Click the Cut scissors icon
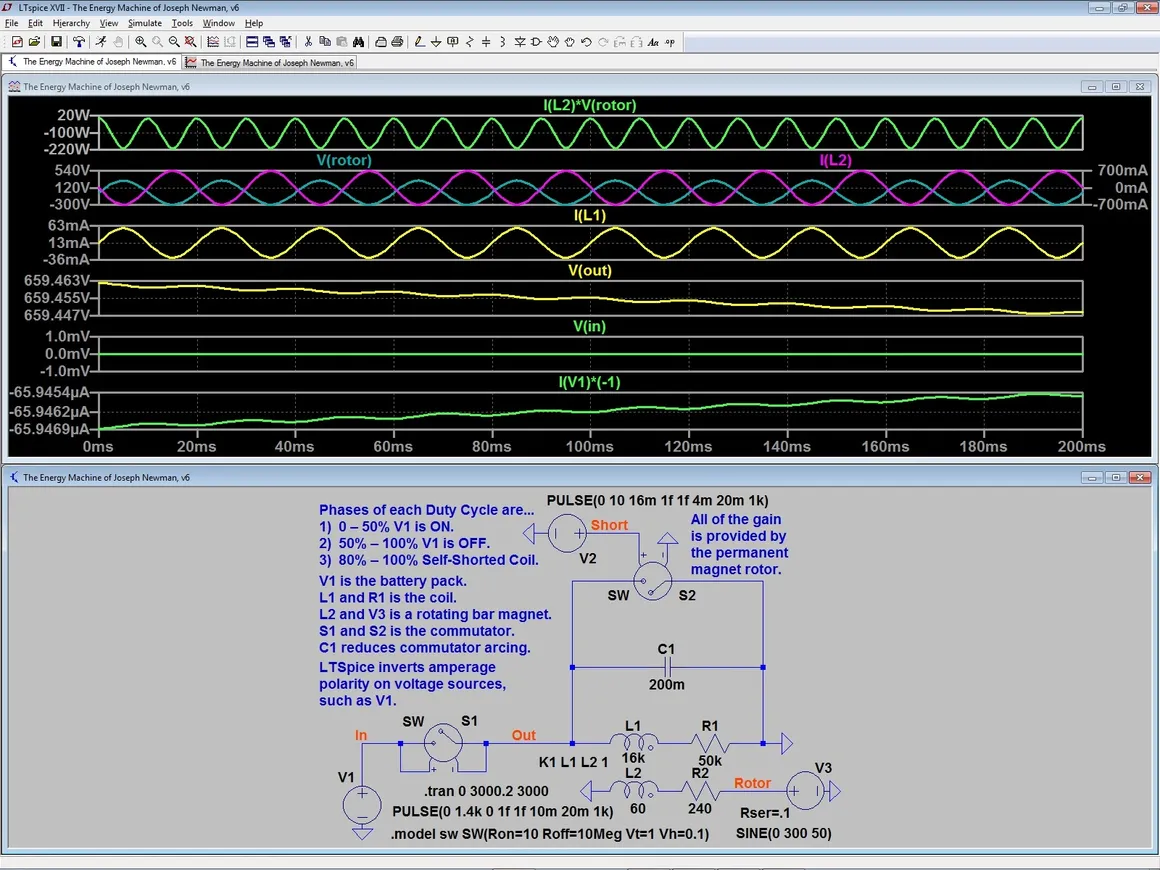 pos(308,42)
